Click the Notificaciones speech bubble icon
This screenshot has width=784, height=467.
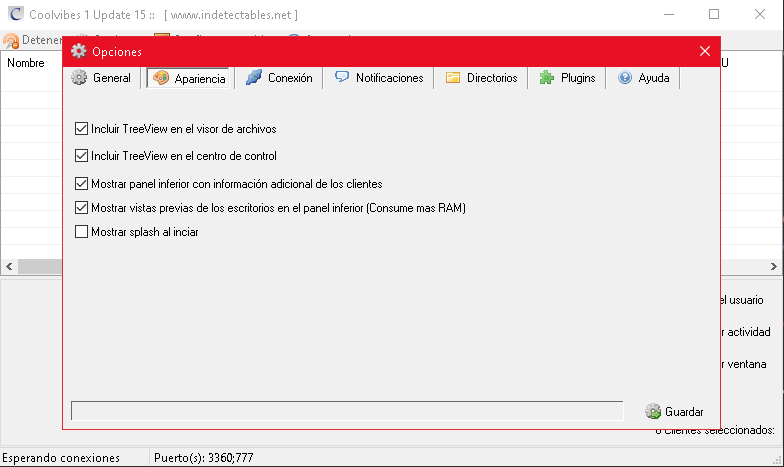tap(342, 78)
